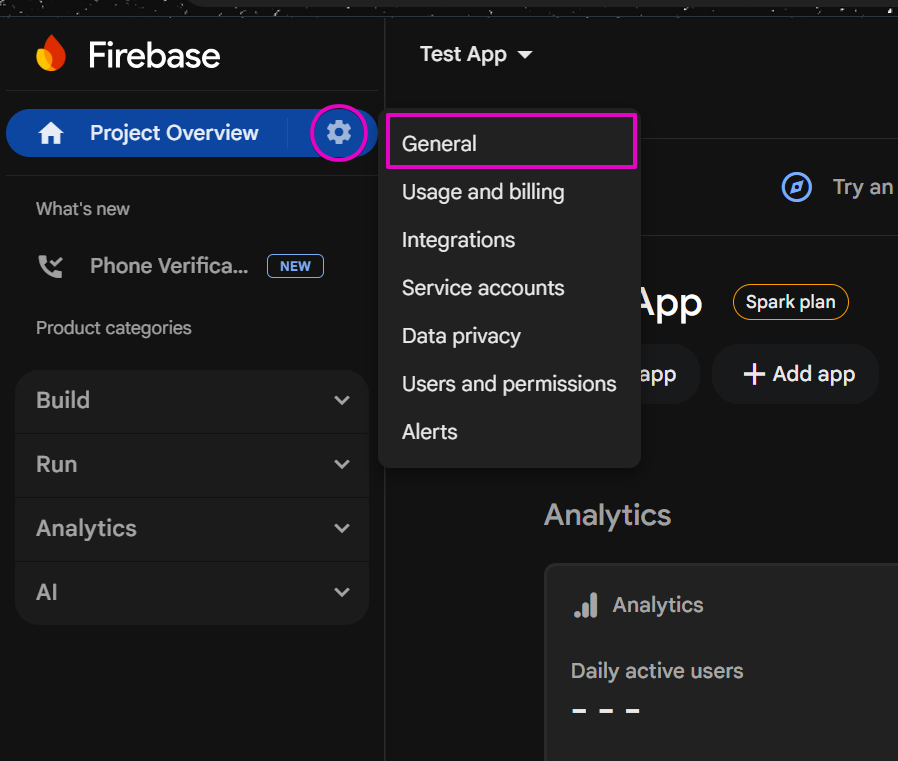Click the Analytics bar chart icon
The image size is (898, 761).
pyautogui.click(x=586, y=605)
